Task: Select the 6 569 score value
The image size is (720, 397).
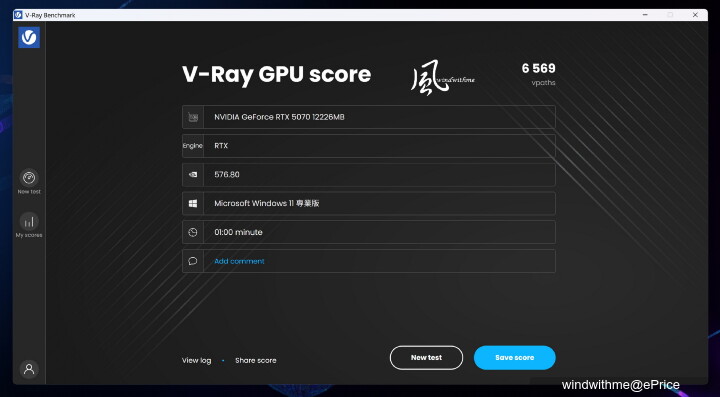Action: point(539,68)
